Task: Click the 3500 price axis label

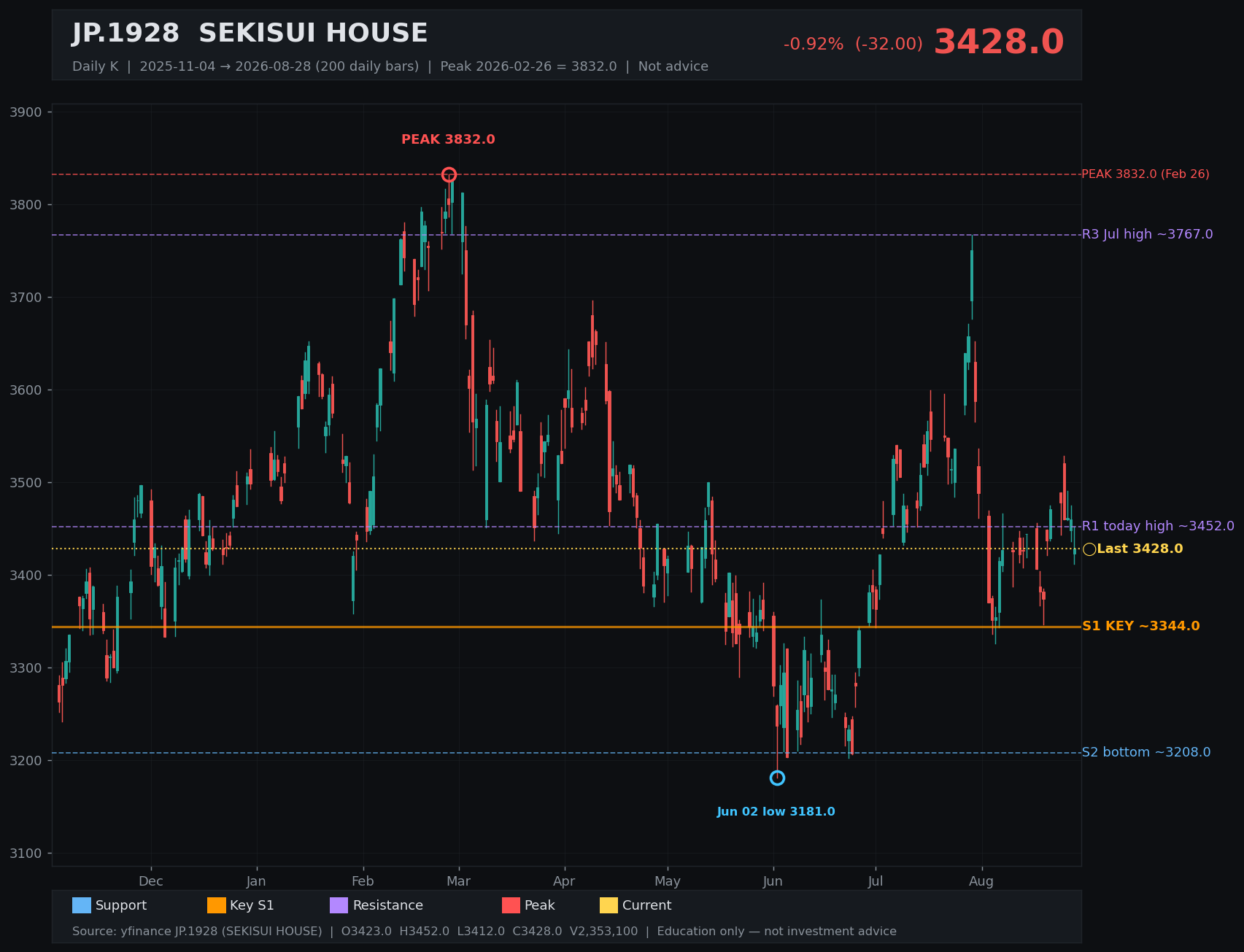Action: point(26,483)
